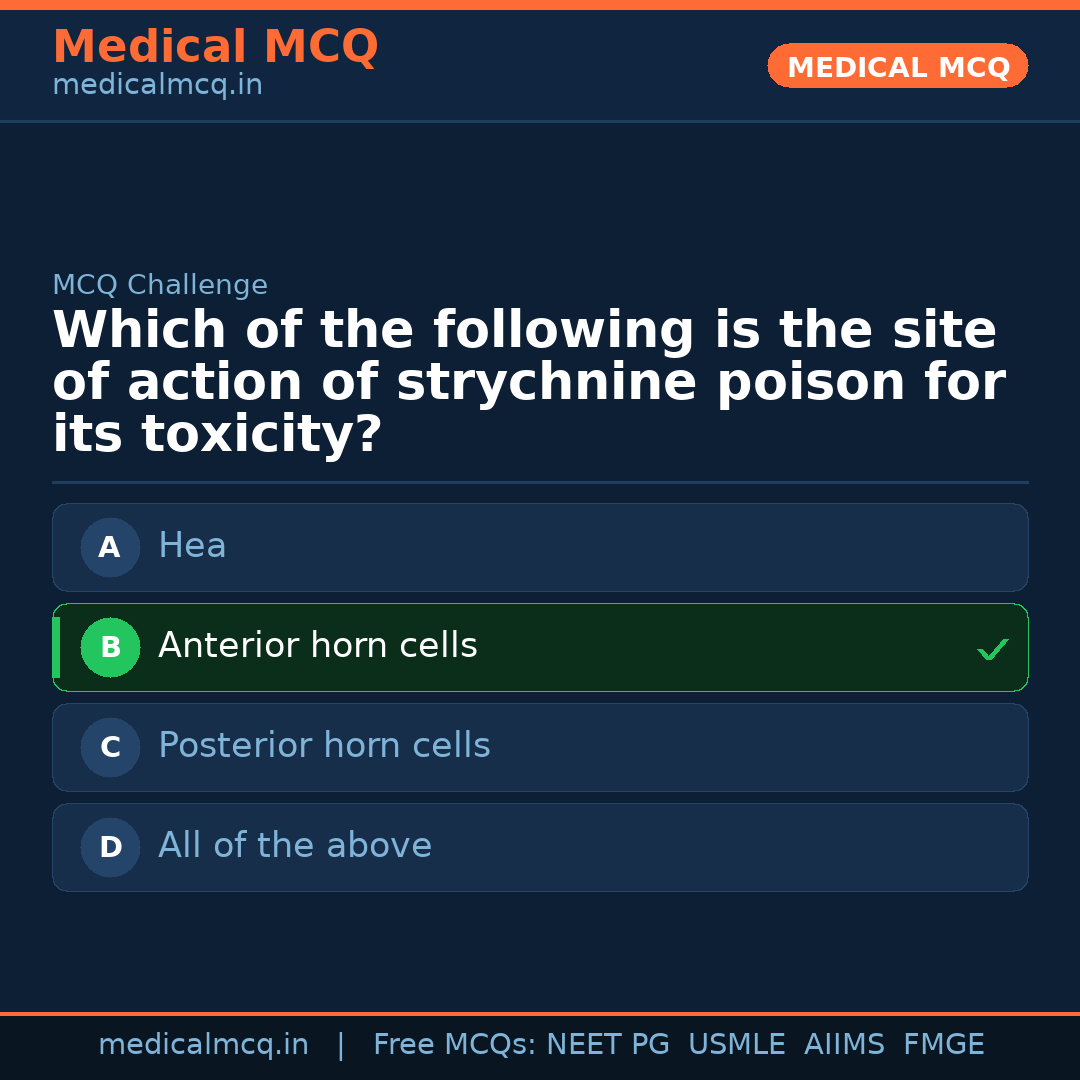Select the circular D badge icon
1080x1080 pixels.
pyautogui.click(x=110, y=847)
